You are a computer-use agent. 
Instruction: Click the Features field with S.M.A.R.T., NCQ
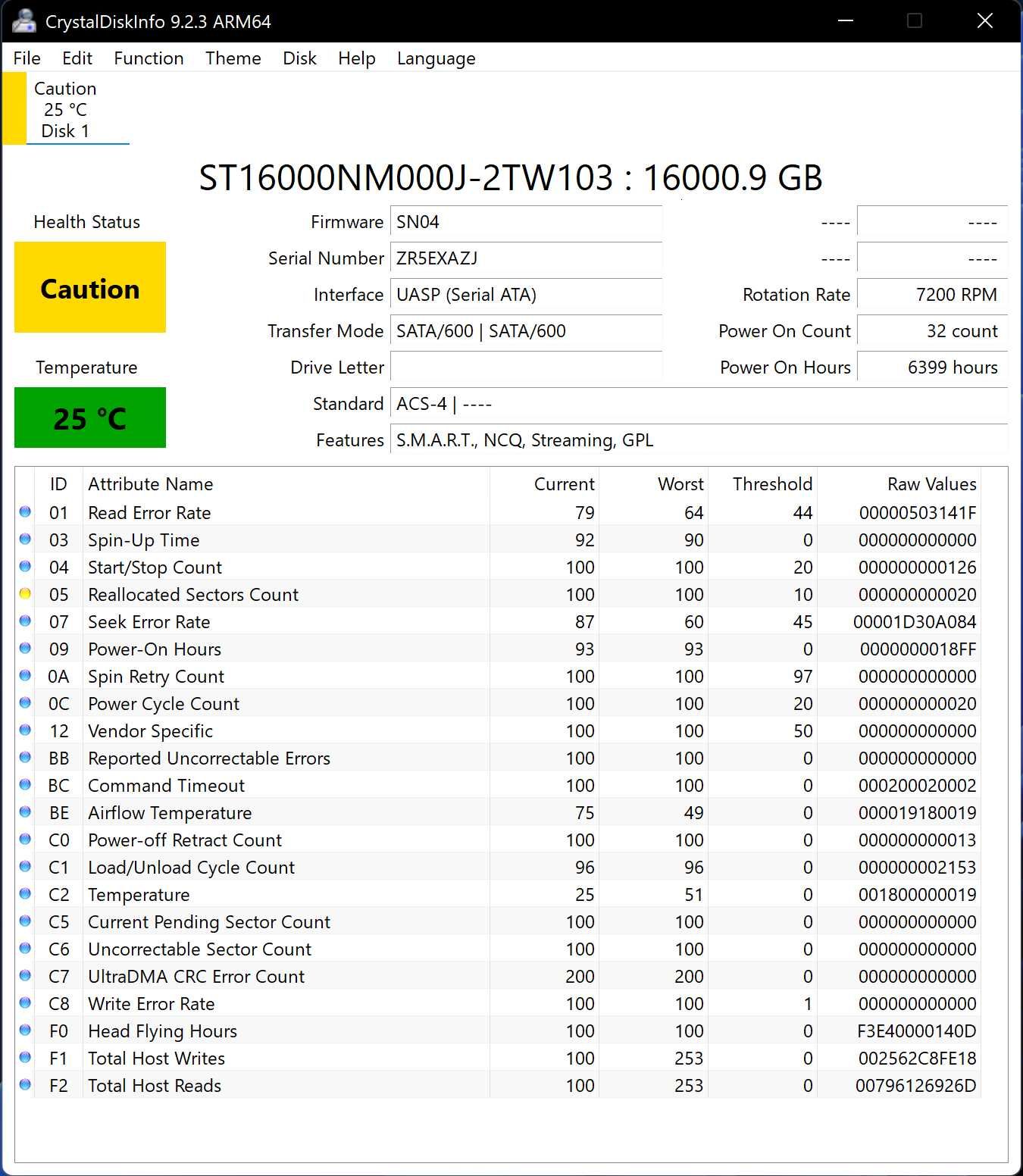[x=699, y=440]
